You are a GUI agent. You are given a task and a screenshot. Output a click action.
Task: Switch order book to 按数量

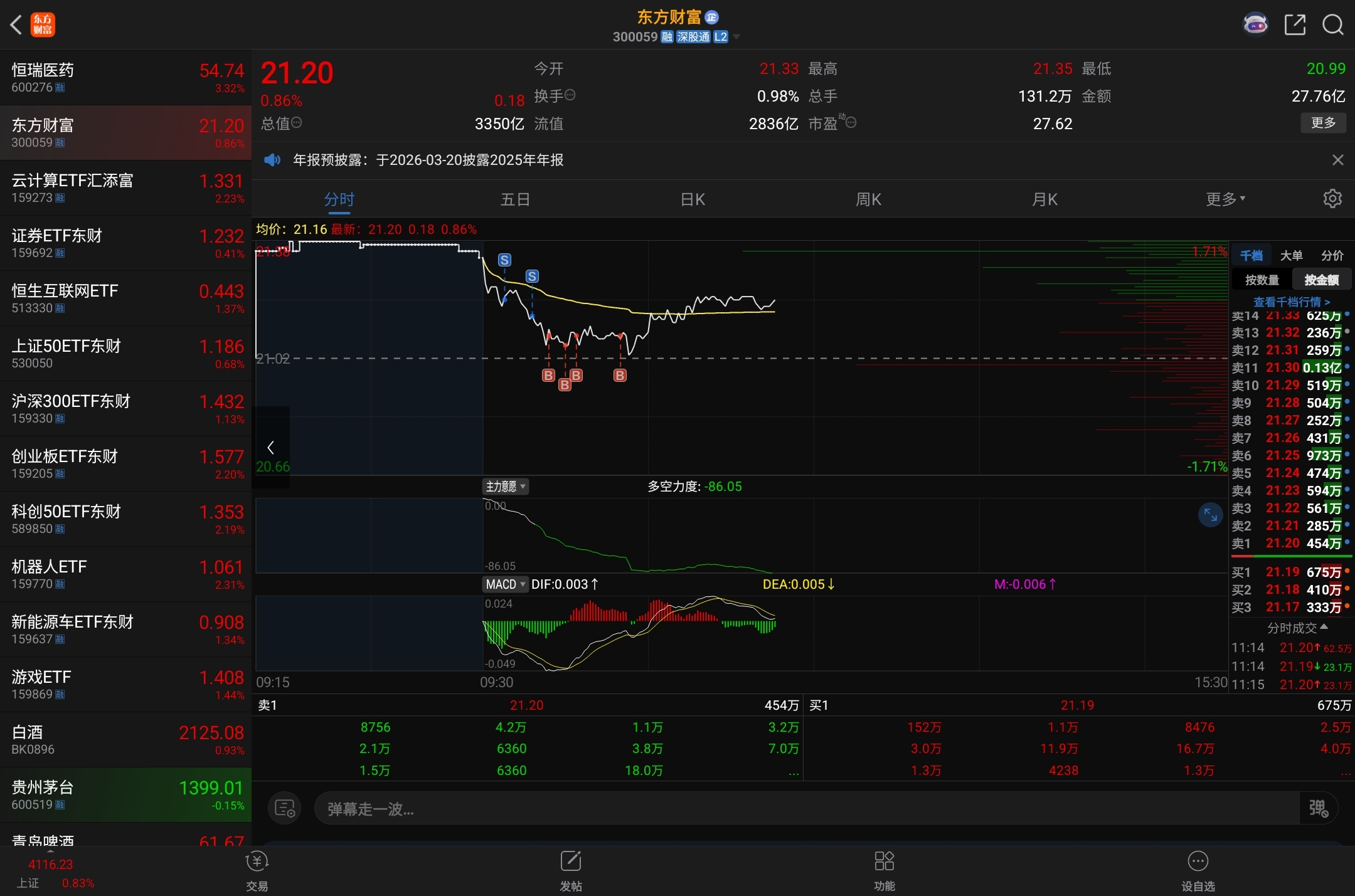1262,280
